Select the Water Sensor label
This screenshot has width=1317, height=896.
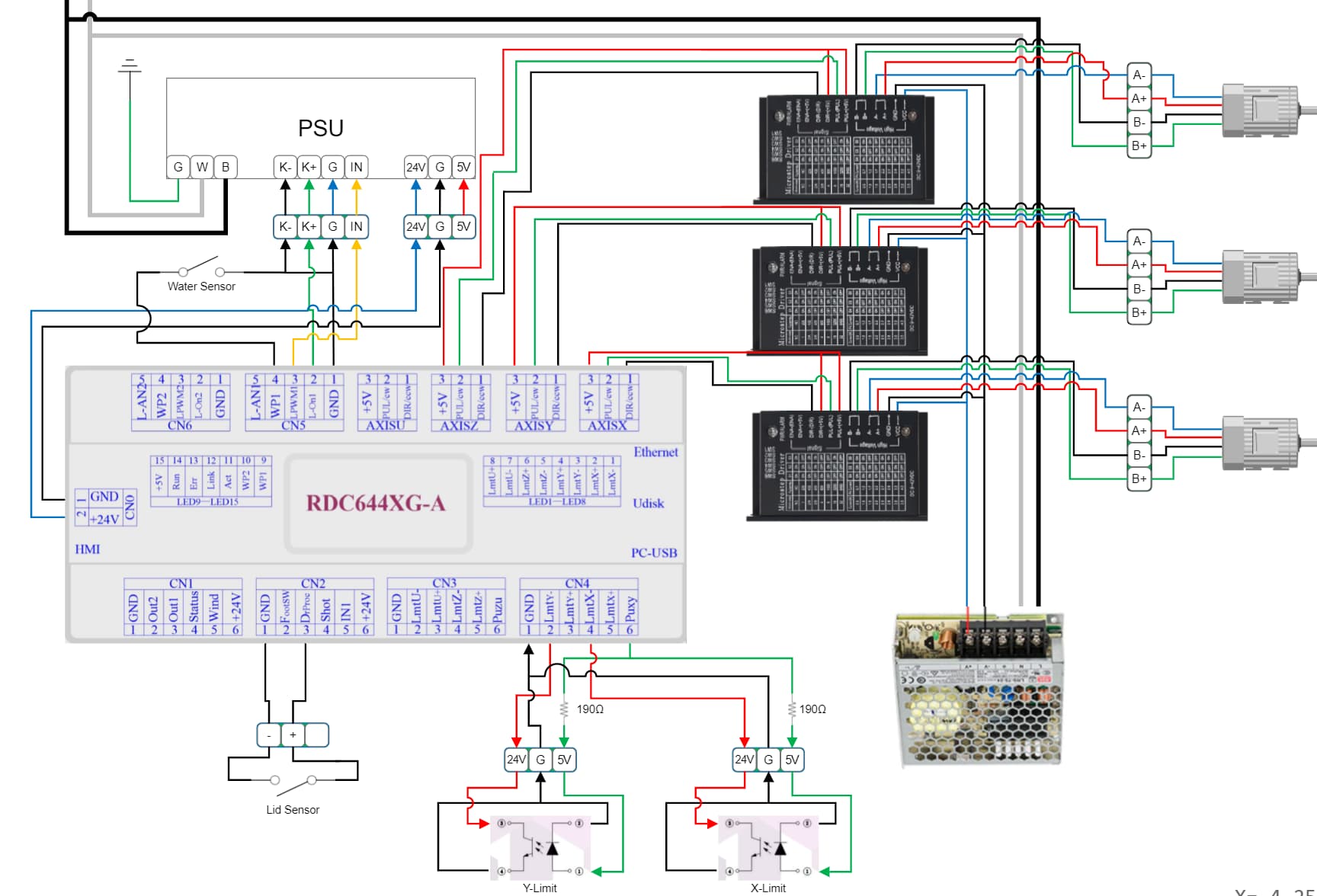[201, 286]
